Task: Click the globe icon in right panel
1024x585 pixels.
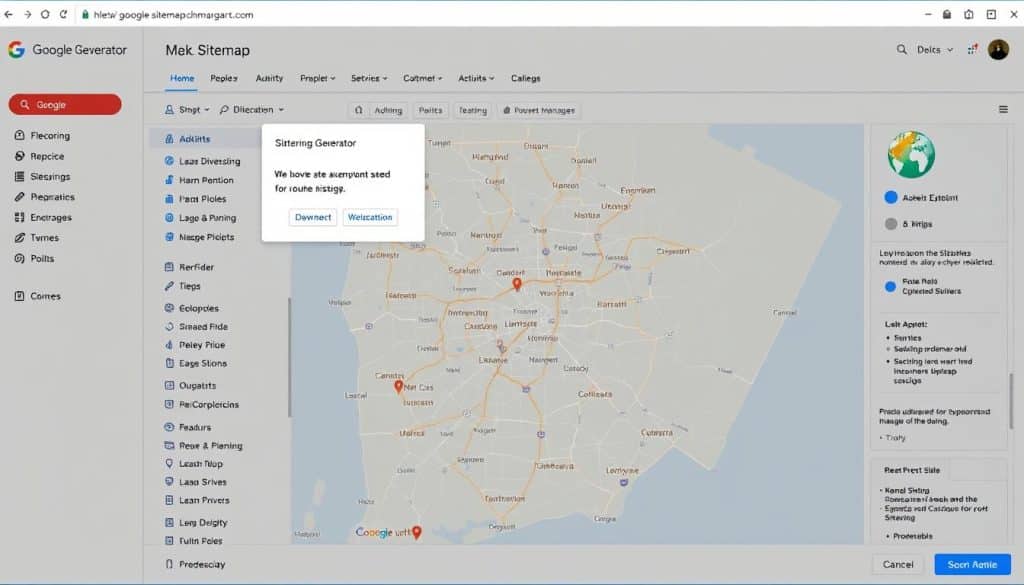Action: click(x=911, y=155)
